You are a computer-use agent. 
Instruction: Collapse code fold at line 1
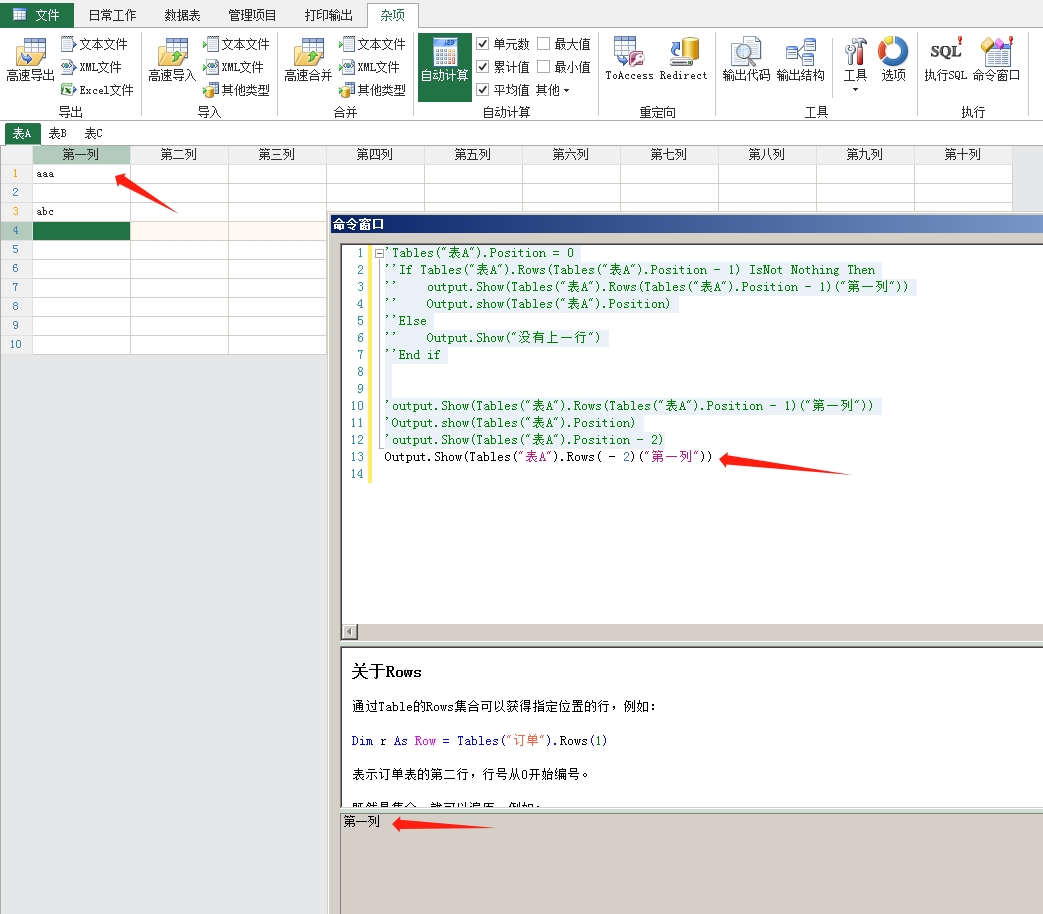pos(378,253)
